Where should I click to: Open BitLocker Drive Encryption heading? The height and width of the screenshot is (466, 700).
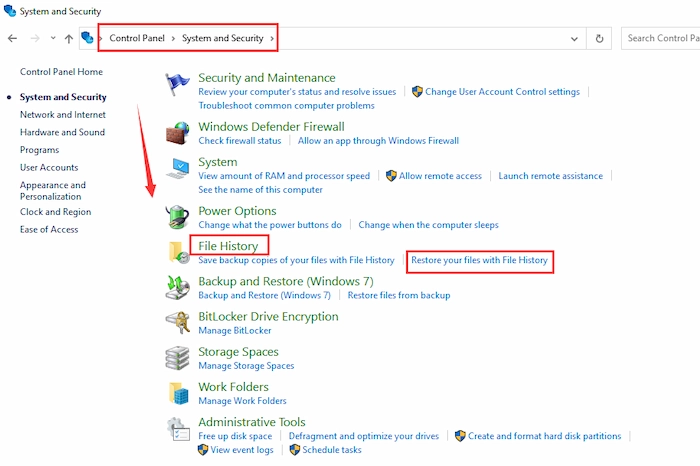tap(268, 316)
